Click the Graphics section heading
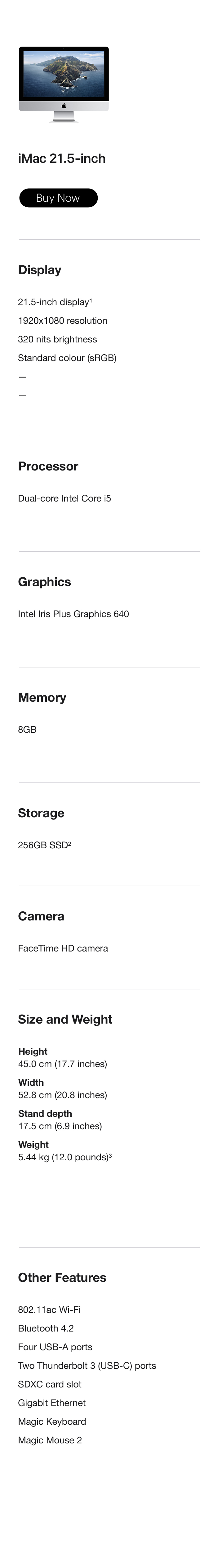The height and width of the screenshot is (1568, 204). [x=44, y=582]
